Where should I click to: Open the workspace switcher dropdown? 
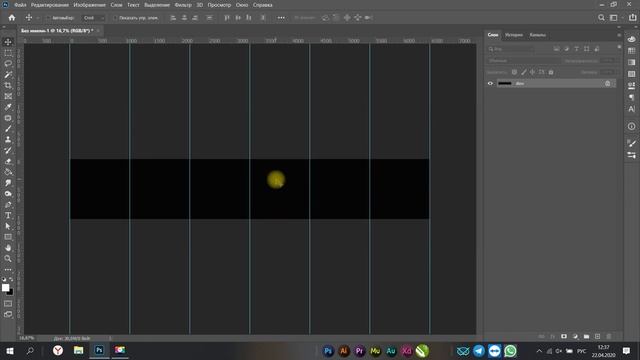(616, 18)
